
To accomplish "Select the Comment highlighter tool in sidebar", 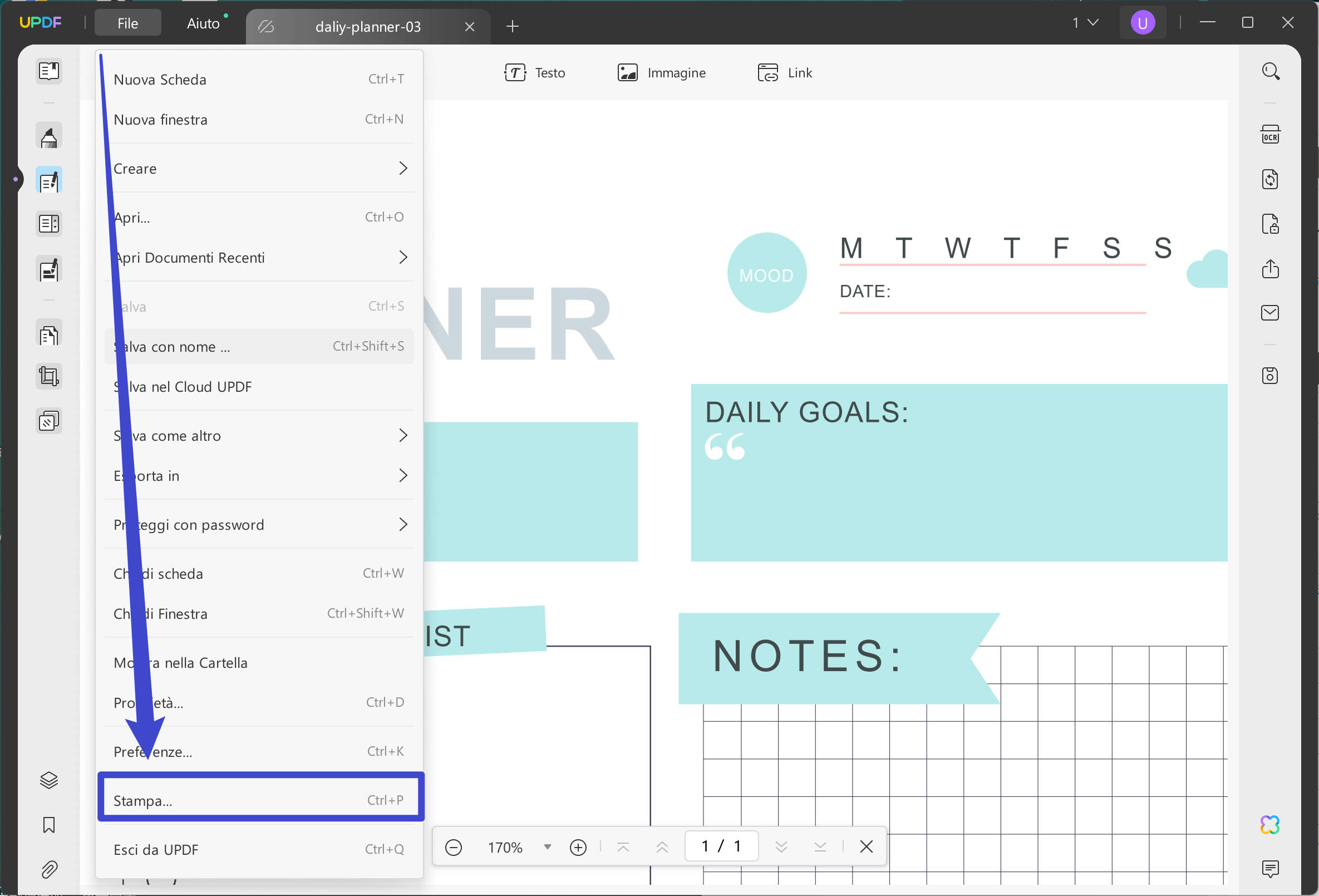I will point(49,136).
